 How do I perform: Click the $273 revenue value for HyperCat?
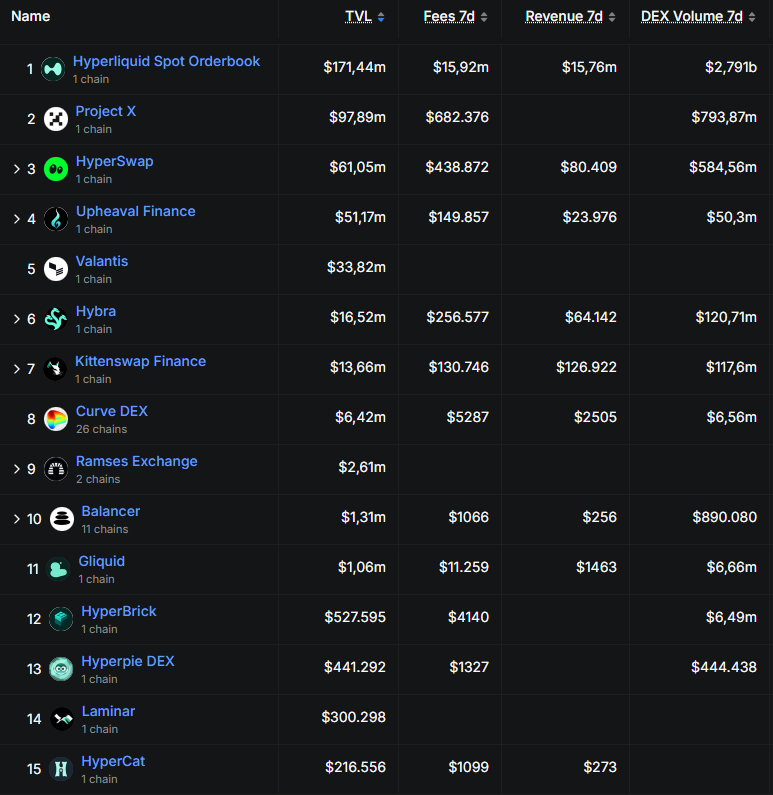tap(600, 767)
